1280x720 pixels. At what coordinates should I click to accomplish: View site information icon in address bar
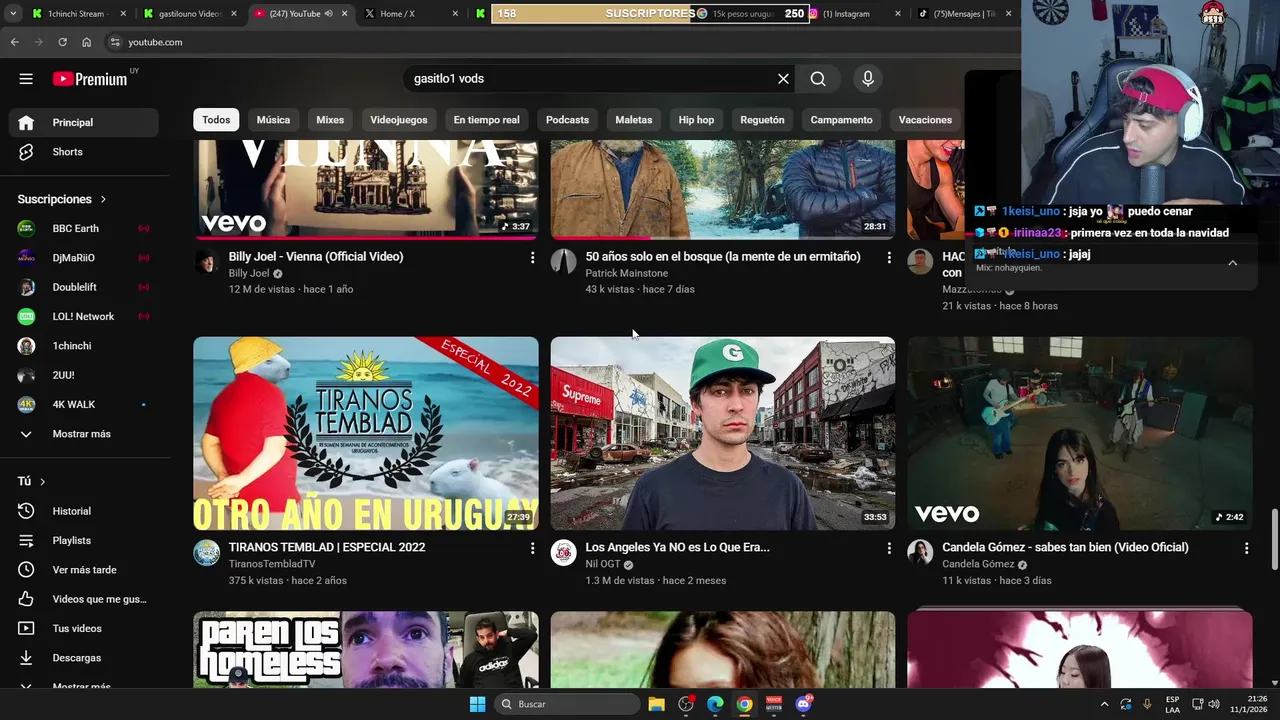tap(115, 42)
